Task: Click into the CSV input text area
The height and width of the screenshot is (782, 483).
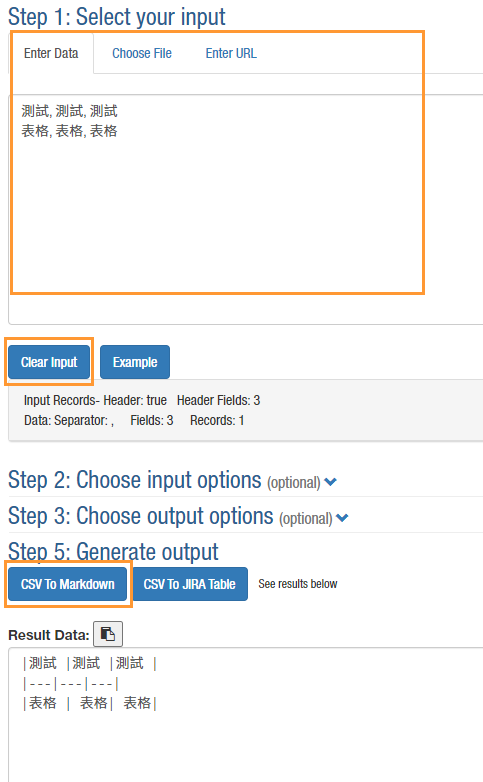Action: [245, 209]
